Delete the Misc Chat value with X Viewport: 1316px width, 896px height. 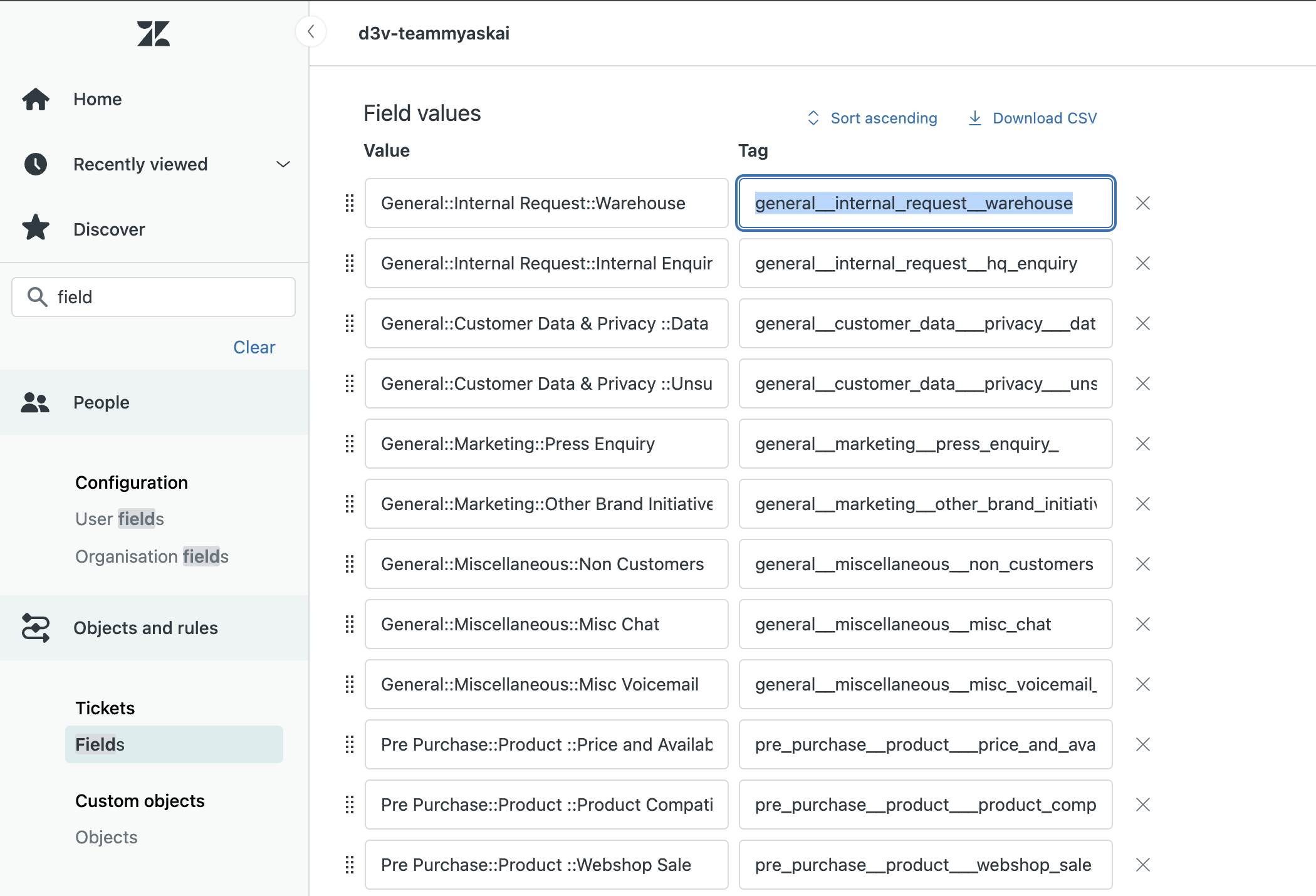(1142, 624)
